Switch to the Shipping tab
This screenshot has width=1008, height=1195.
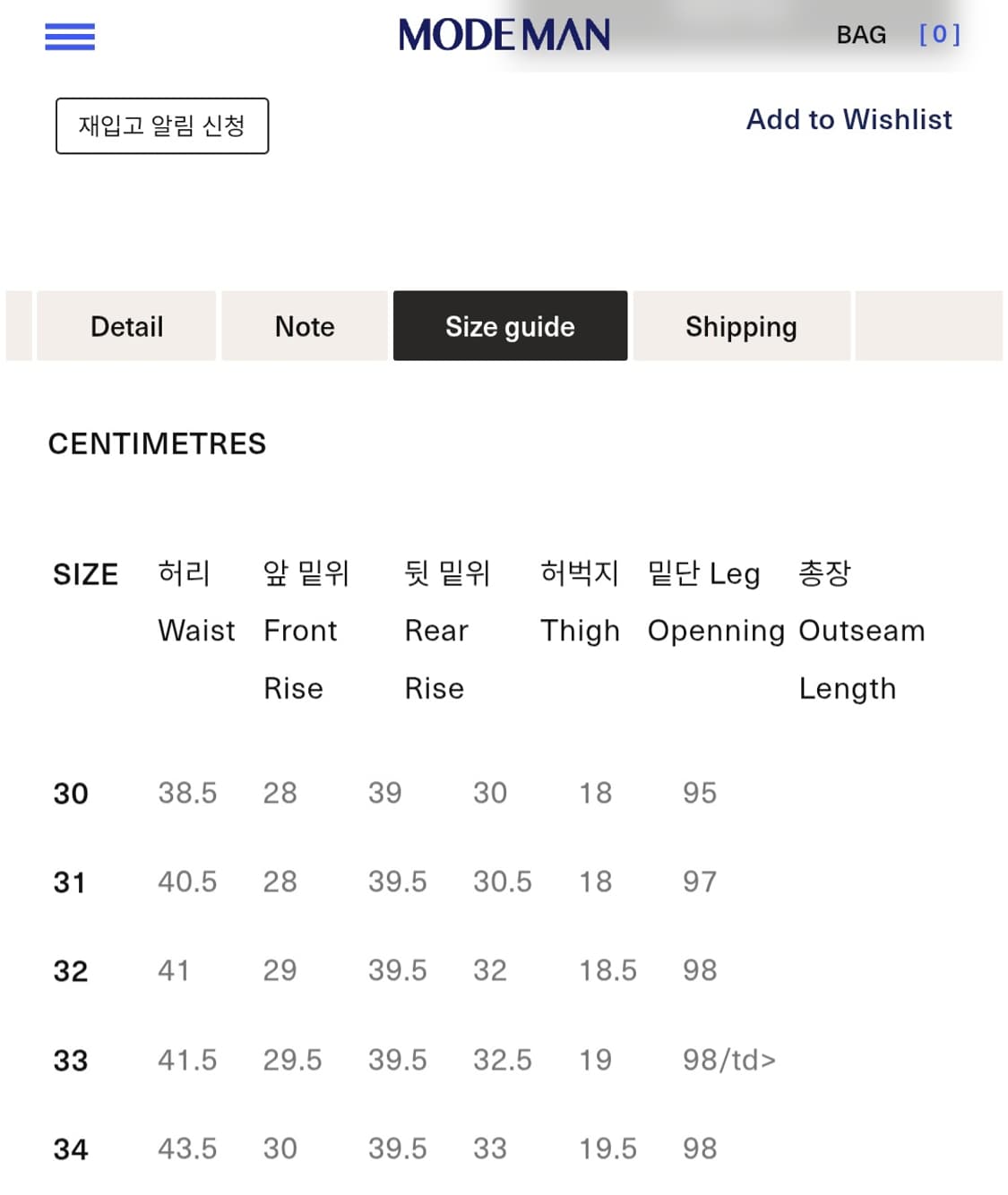(741, 326)
